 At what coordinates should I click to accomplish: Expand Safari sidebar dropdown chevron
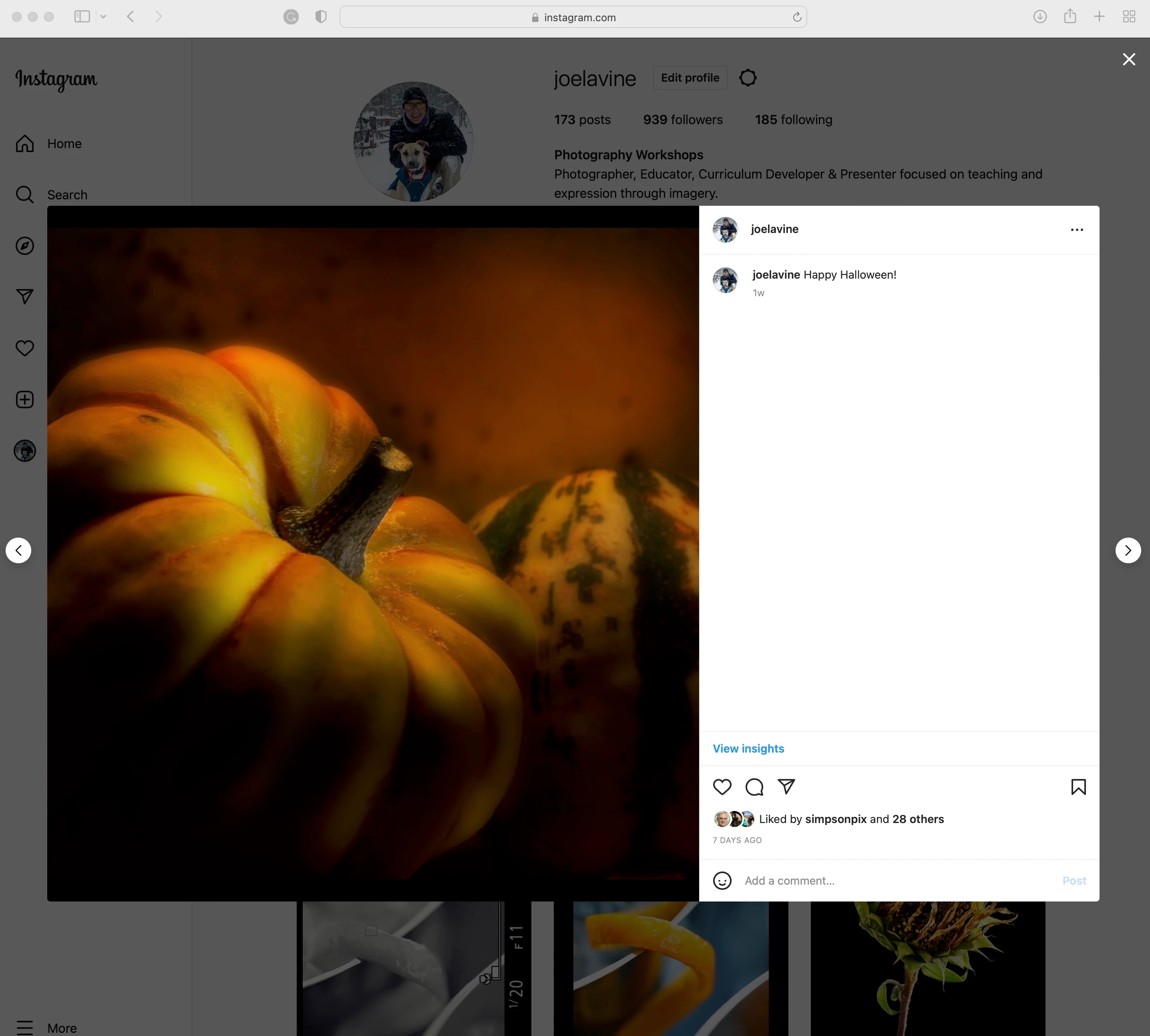pyautogui.click(x=103, y=17)
